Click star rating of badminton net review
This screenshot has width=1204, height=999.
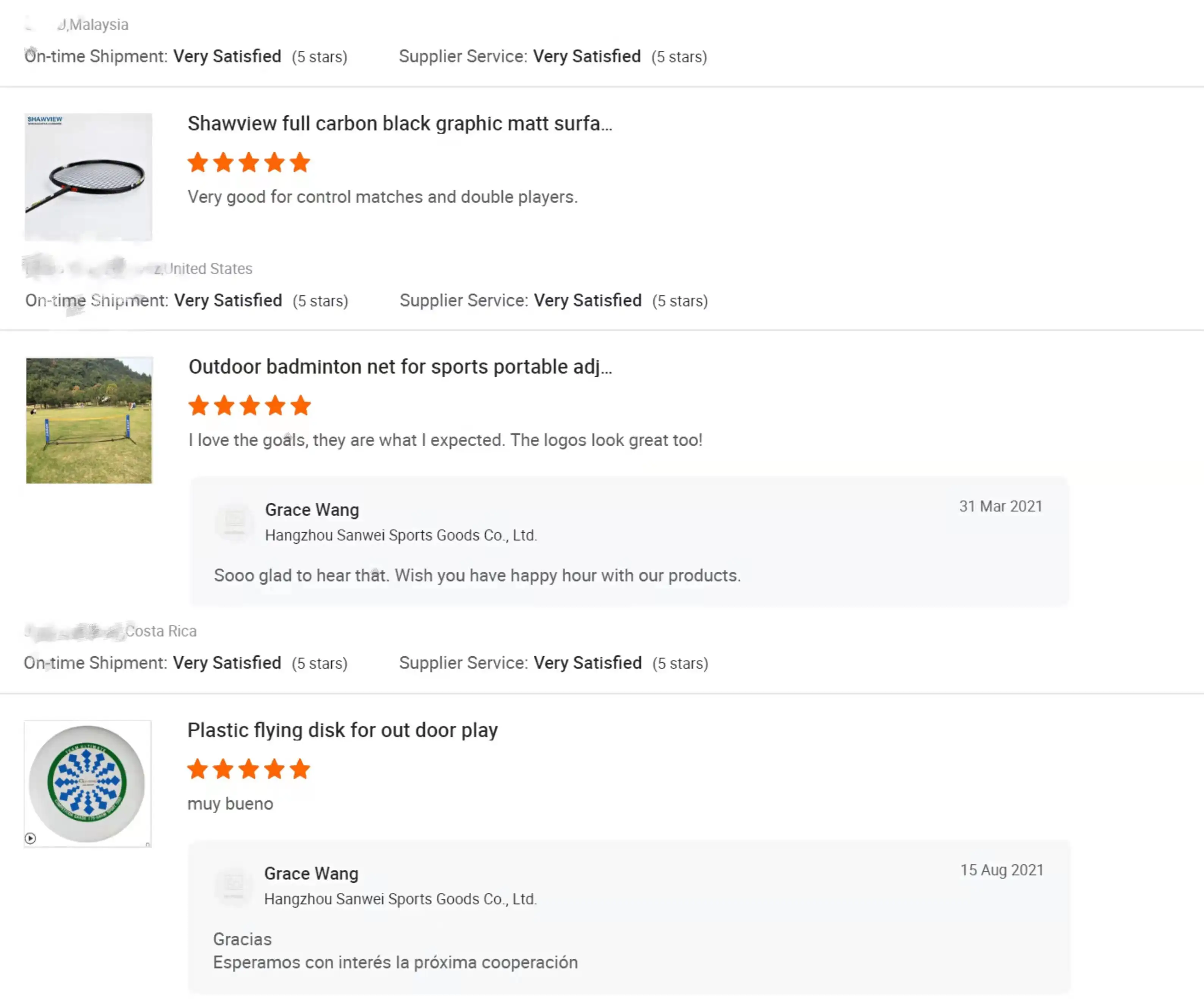coord(249,406)
